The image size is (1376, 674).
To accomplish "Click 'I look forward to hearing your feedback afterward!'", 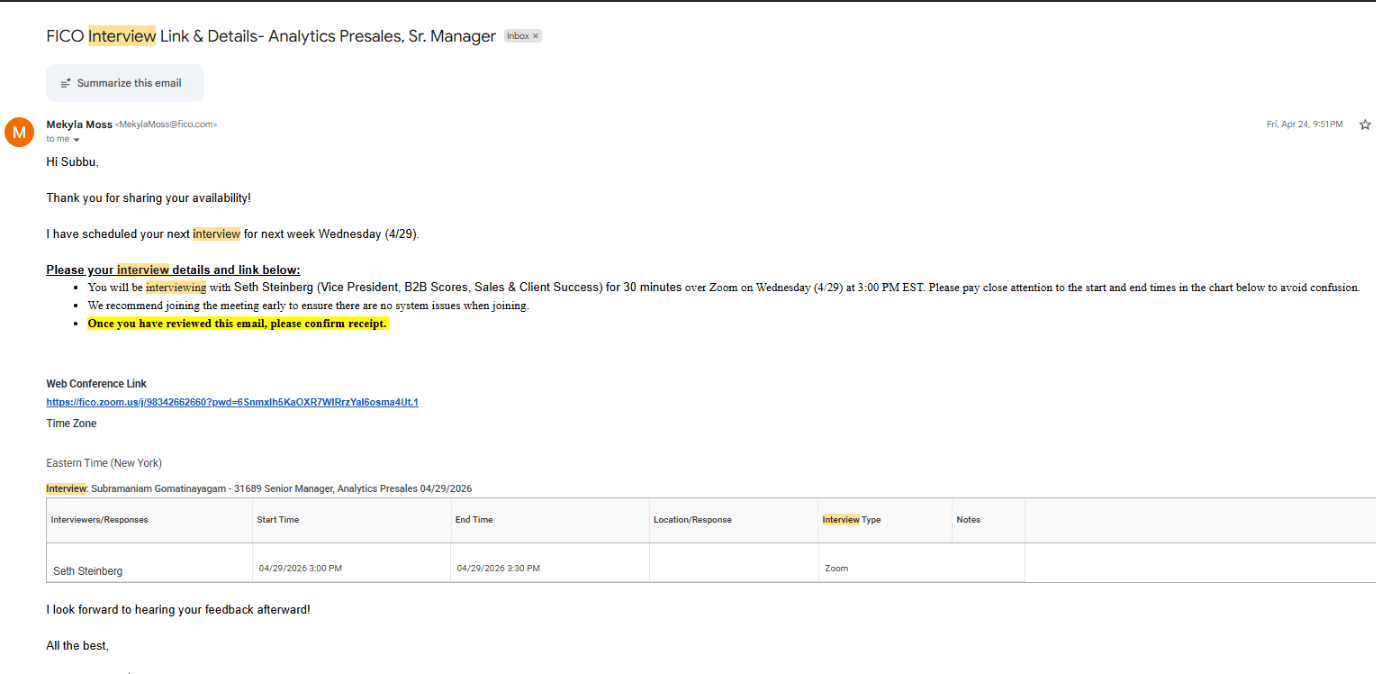I will tap(178, 609).
